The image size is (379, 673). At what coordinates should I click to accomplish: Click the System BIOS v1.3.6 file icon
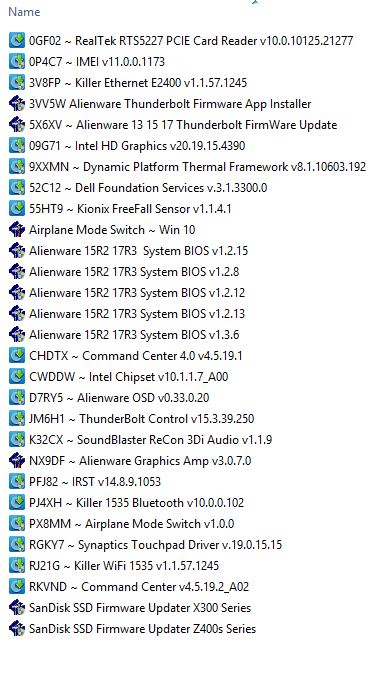(x=17, y=335)
